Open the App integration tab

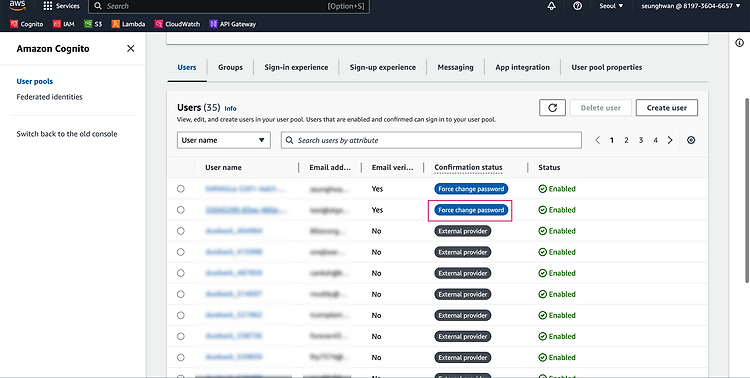point(522,67)
